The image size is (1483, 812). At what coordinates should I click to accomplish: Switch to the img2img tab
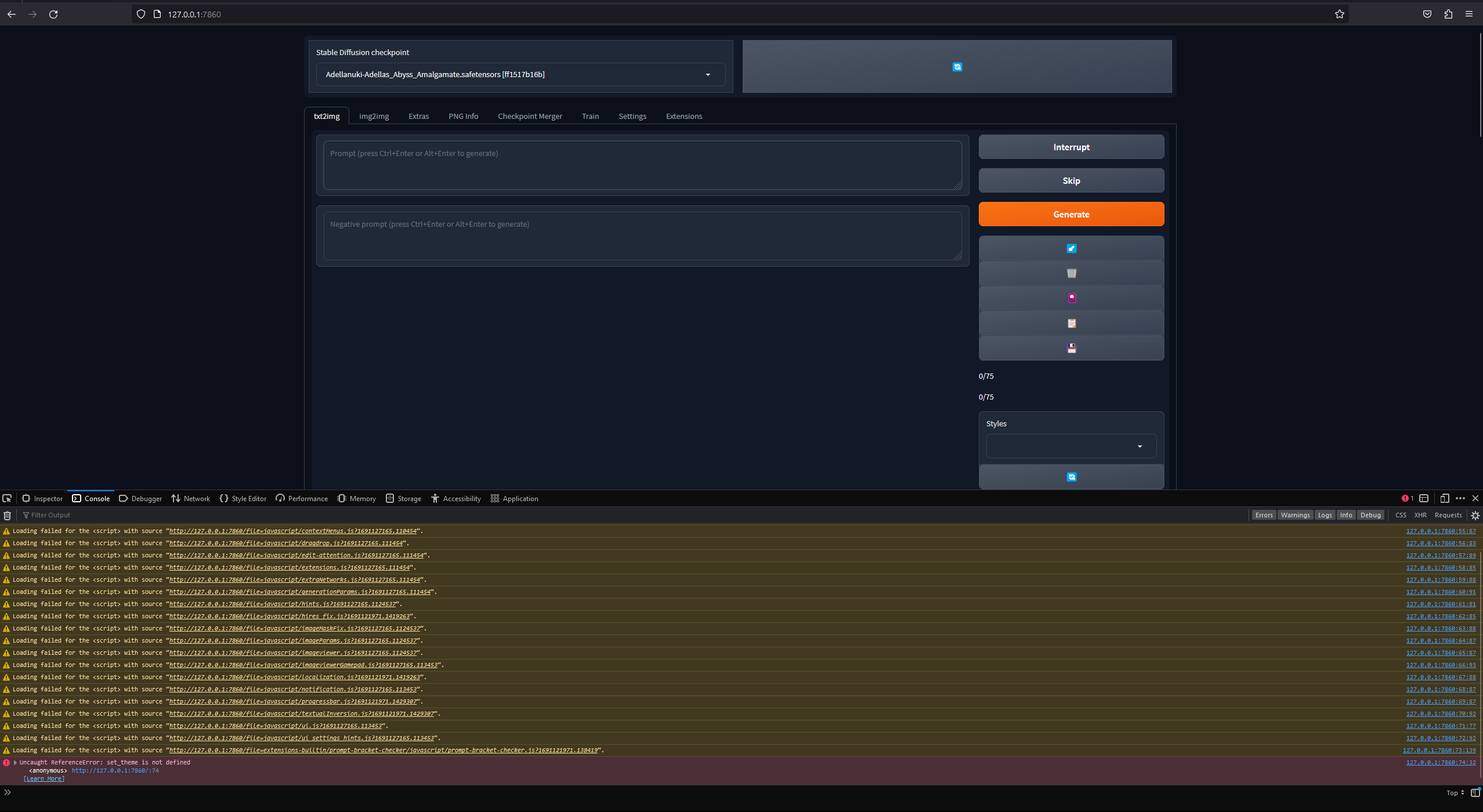coord(373,116)
